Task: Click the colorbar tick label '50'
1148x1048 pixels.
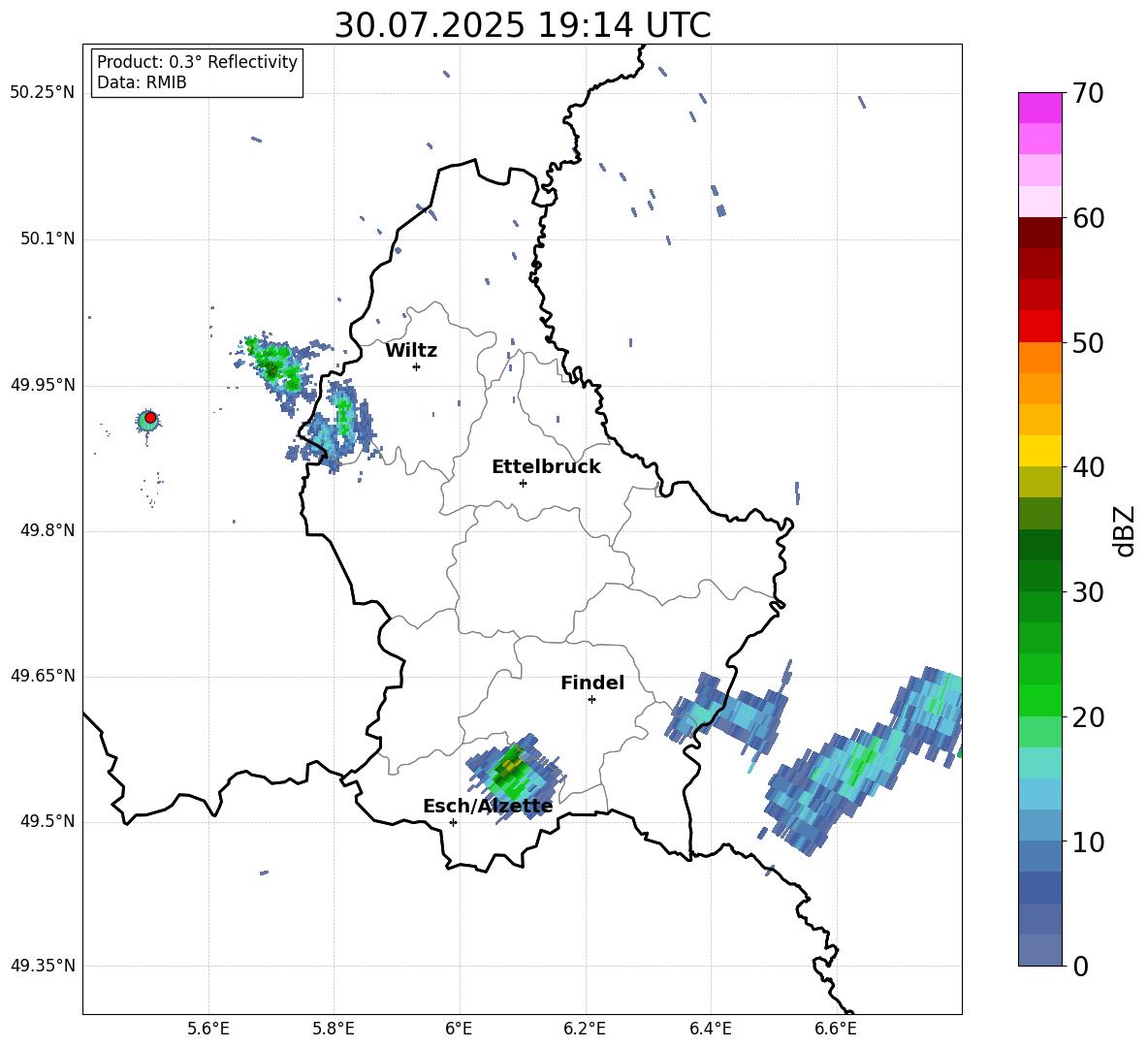Action: (x=1089, y=342)
